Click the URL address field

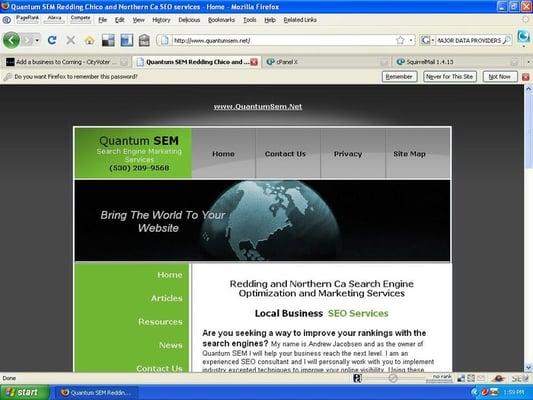[x=282, y=40]
